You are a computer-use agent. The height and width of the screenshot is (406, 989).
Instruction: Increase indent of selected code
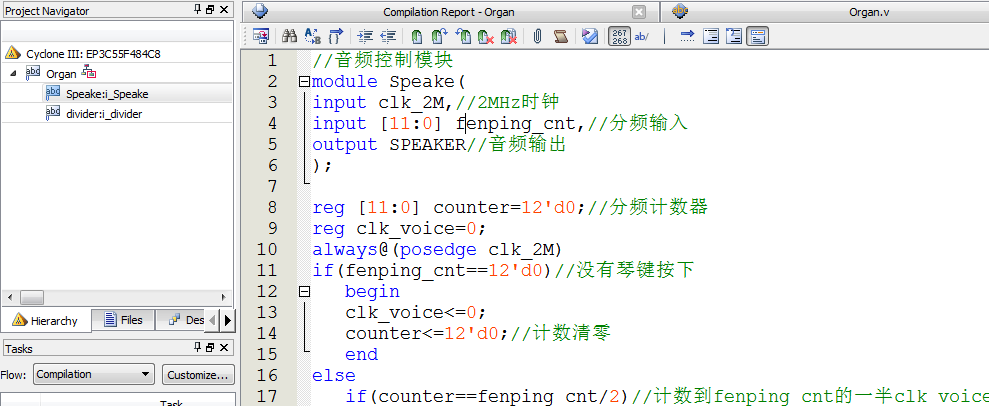point(365,36)
